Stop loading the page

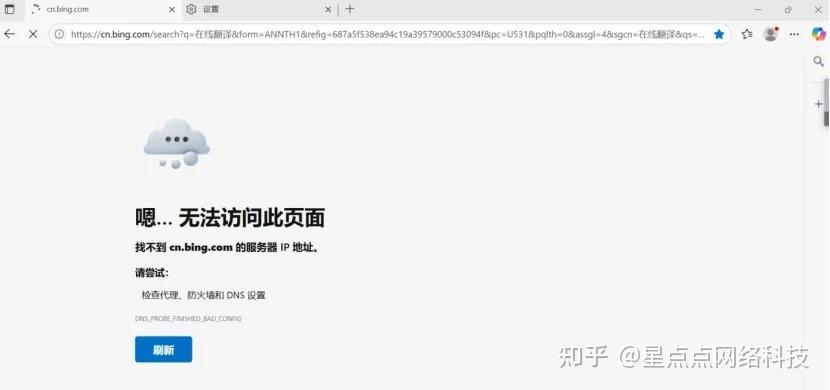point(33,34)
